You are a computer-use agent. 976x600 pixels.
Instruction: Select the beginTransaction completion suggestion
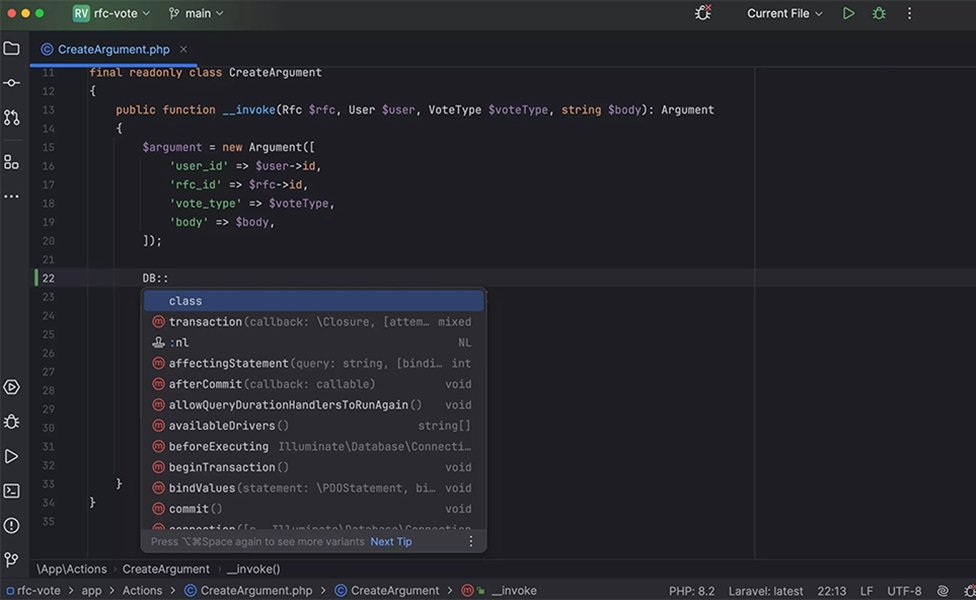pos(314,467)
